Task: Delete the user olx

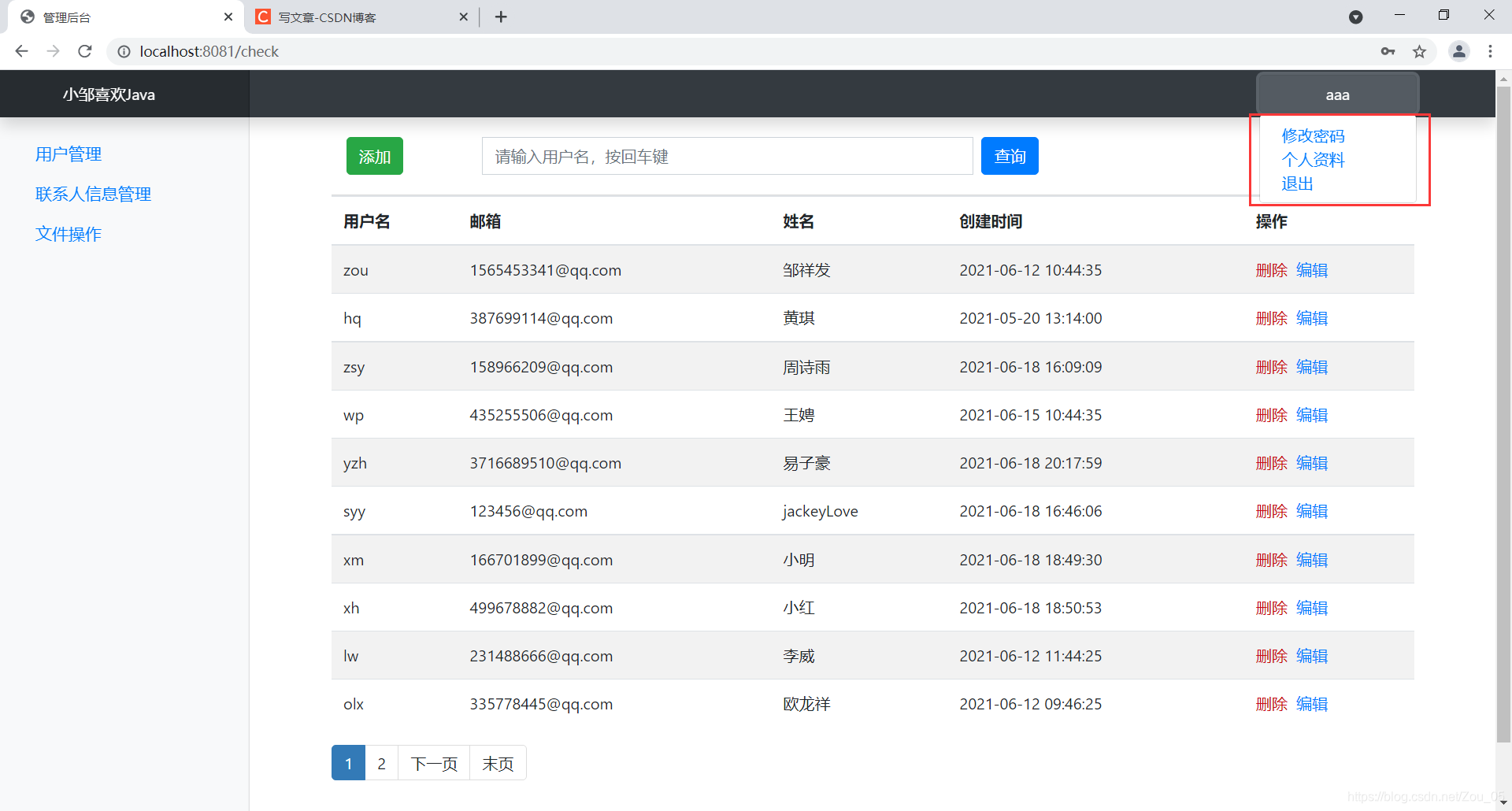Action: click(1271, 704)
